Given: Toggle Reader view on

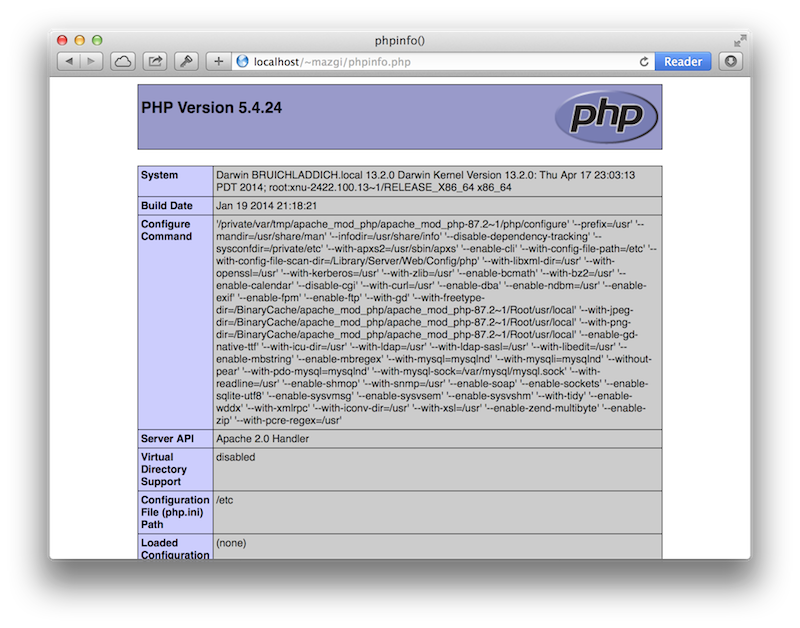Looking at the screenshot, I should pos(683,61).
